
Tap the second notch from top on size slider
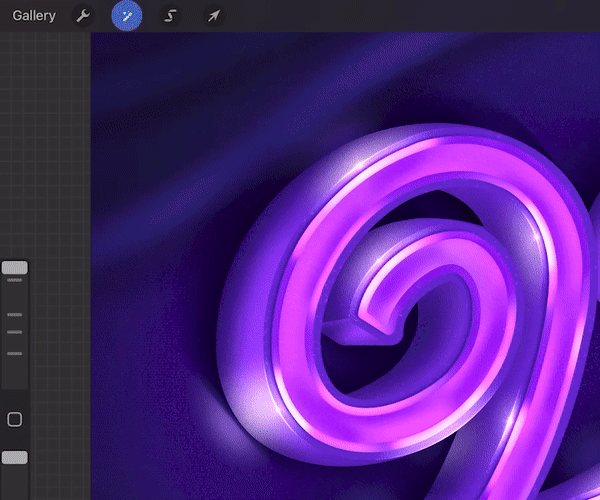(x=15, y=314)
